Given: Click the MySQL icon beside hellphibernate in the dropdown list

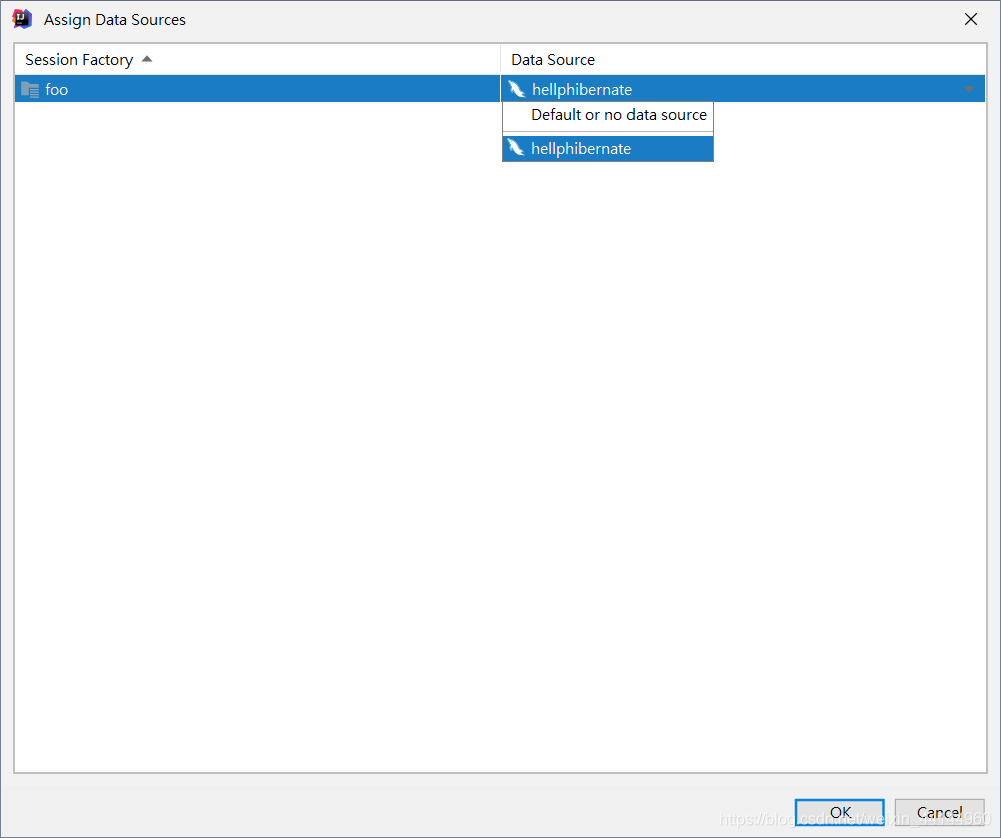Looking at the screenshot, I should [516, 148].
